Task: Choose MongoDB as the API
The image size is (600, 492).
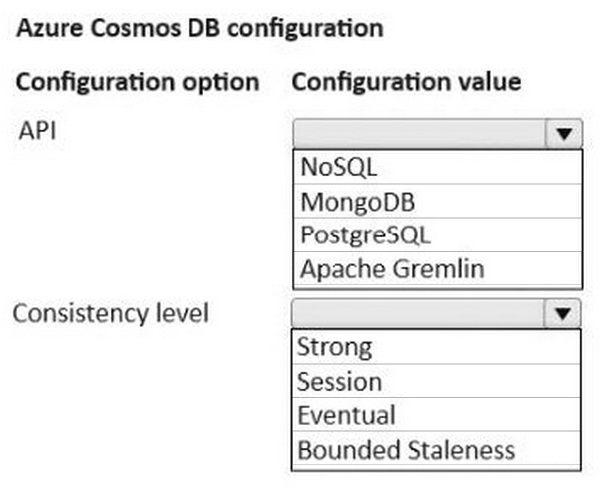Action: click(437, 201)
